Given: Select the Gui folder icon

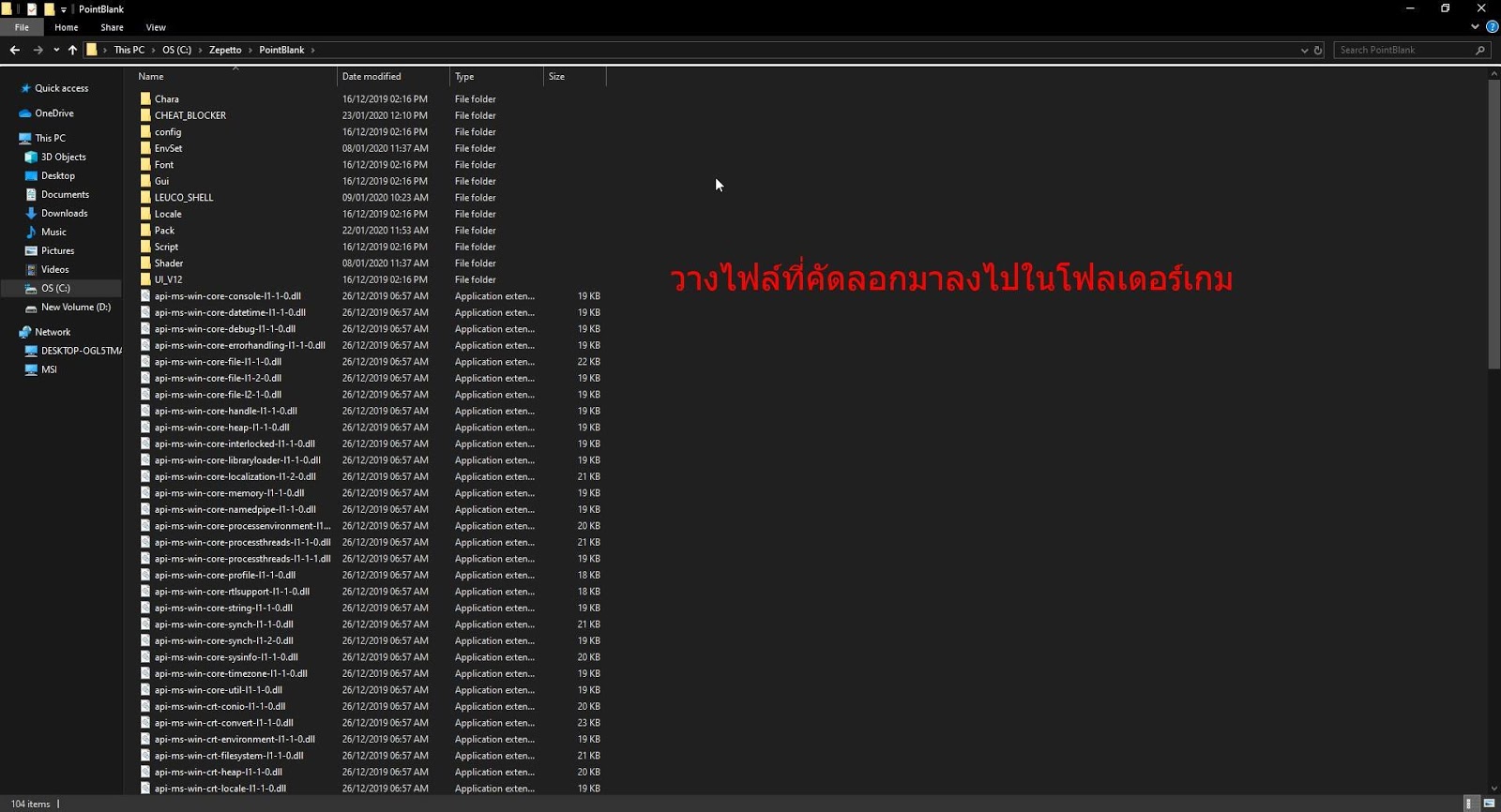Looking at the screenshot, I should tap(145, 181).
